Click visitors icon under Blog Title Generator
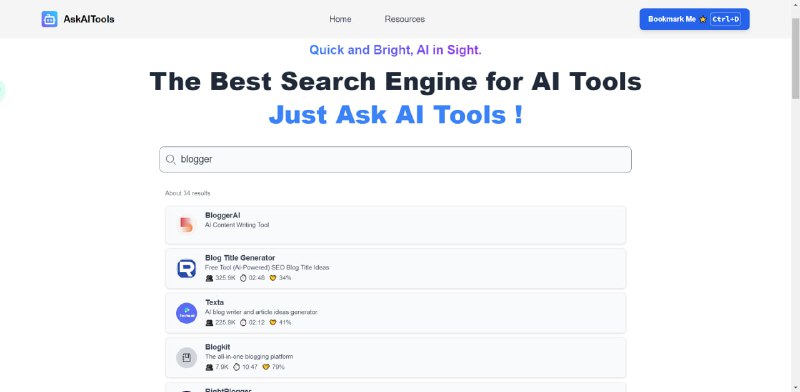Screen dimensions: 800x392 [x=209, y=278]
